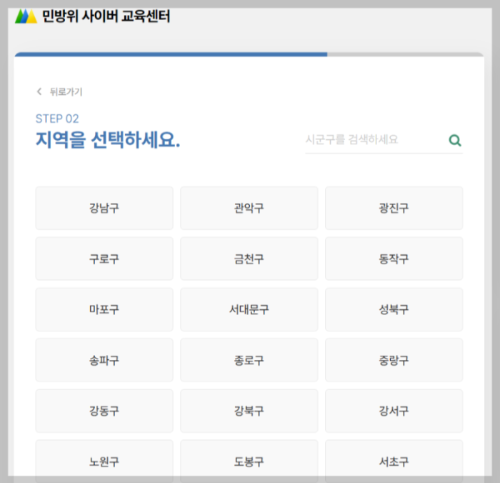Choose the 서초구 district button
The width and height of the screenshot is (500, 483).
[x=394, y=461]
